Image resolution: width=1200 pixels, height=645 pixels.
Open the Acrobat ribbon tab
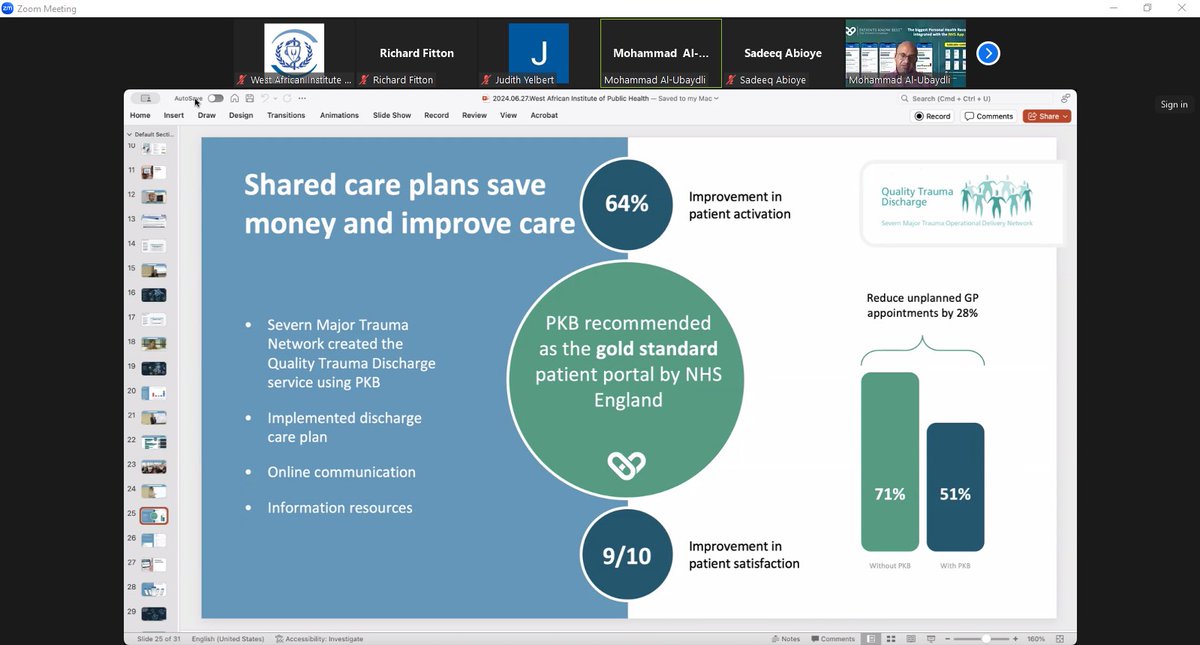(544, 115)
